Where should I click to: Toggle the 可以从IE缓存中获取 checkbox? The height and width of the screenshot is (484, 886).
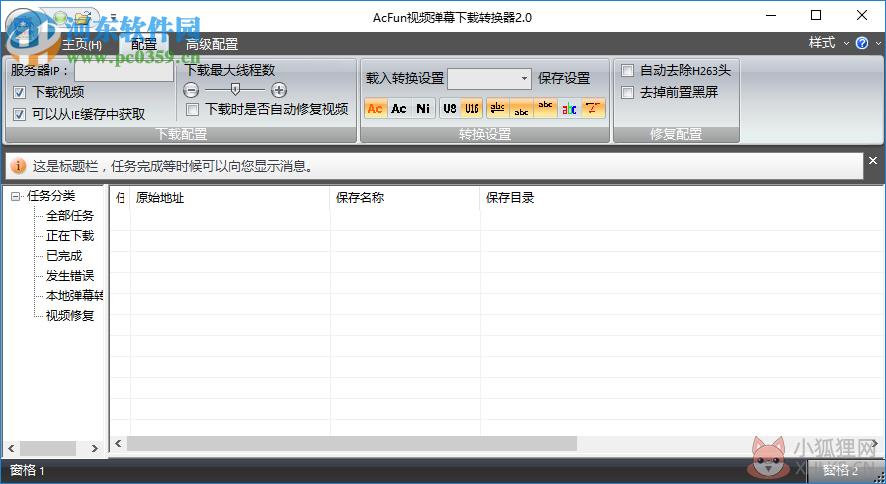pos(20,115)
